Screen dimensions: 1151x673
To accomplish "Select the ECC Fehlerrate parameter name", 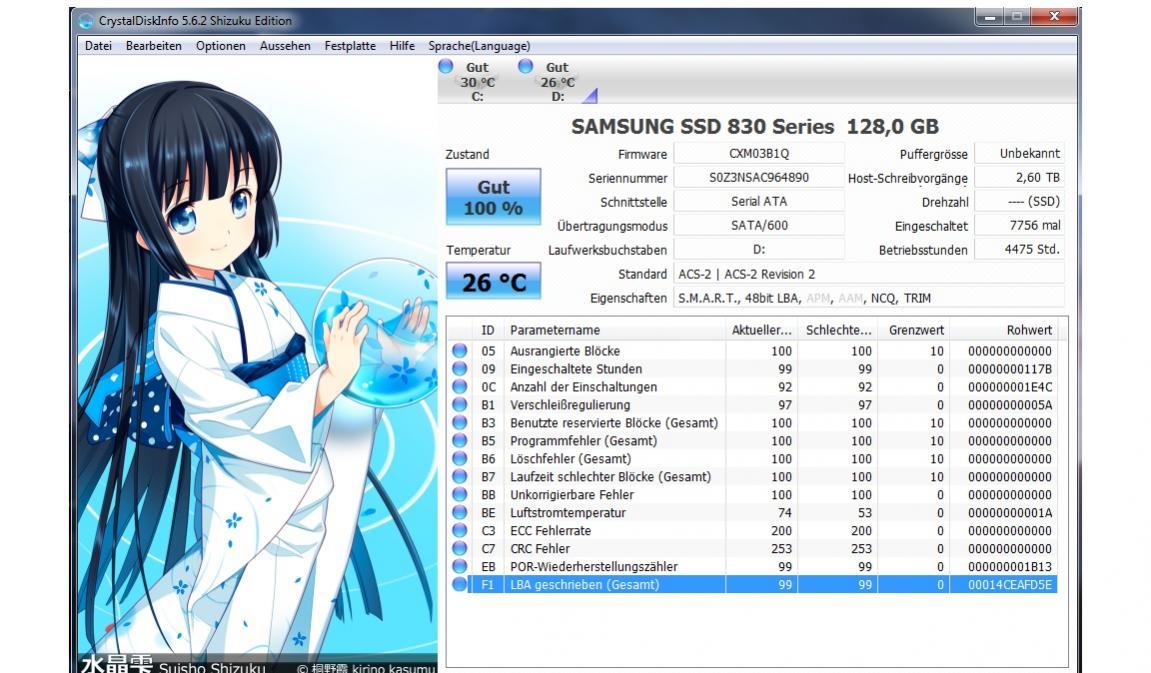I will [x=551, y=531].
